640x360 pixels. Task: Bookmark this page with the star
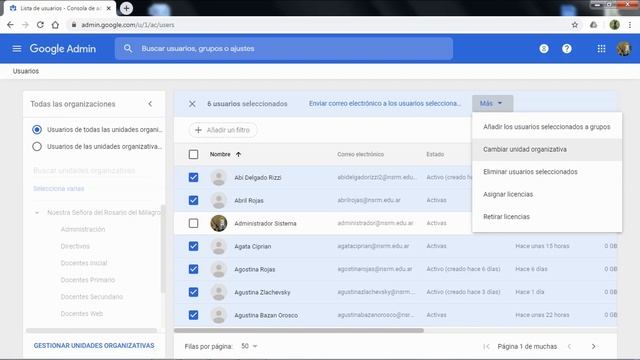(575, 25)
